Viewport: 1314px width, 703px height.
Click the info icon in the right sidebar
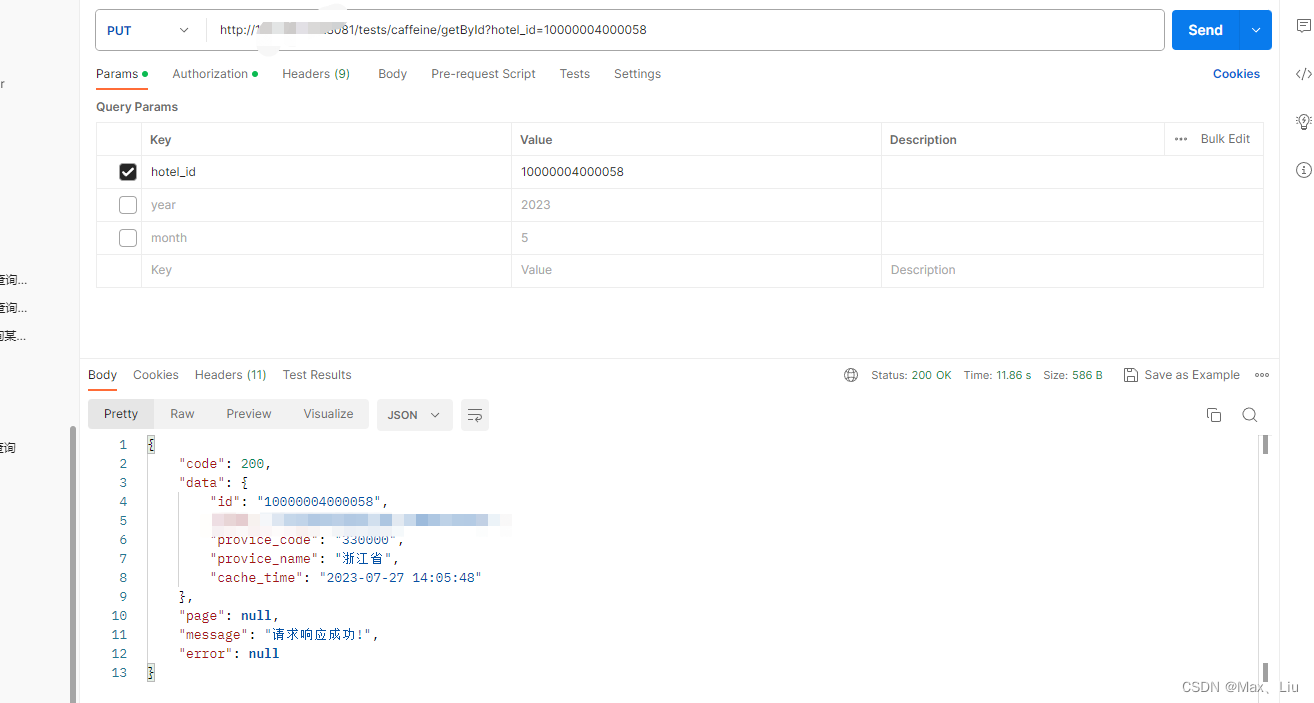(1302, 170)
